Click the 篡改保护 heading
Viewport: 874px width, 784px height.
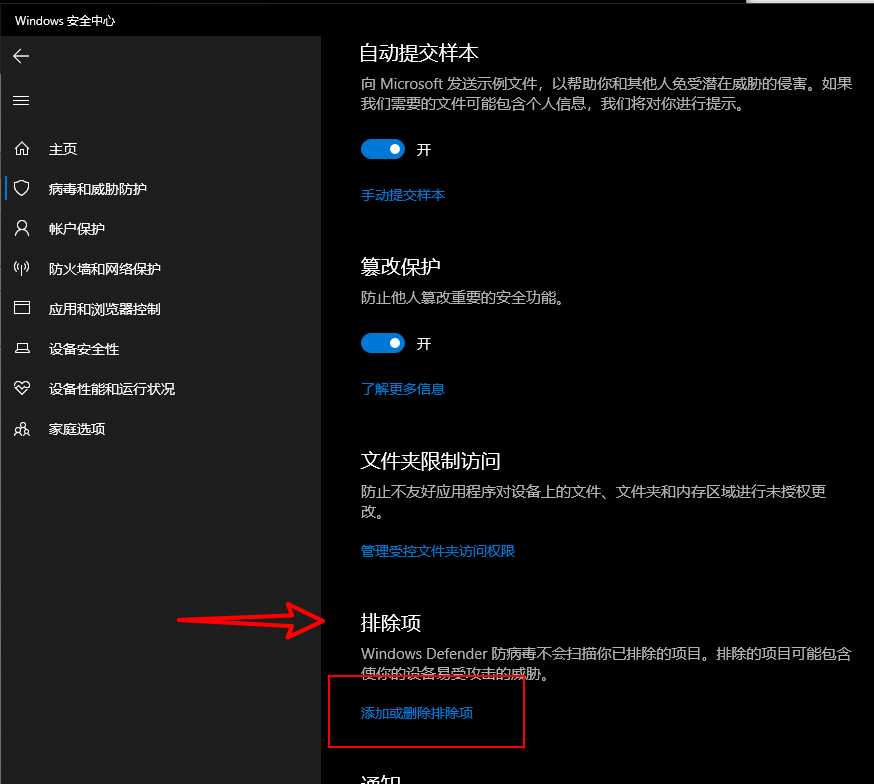coord(400,266)
